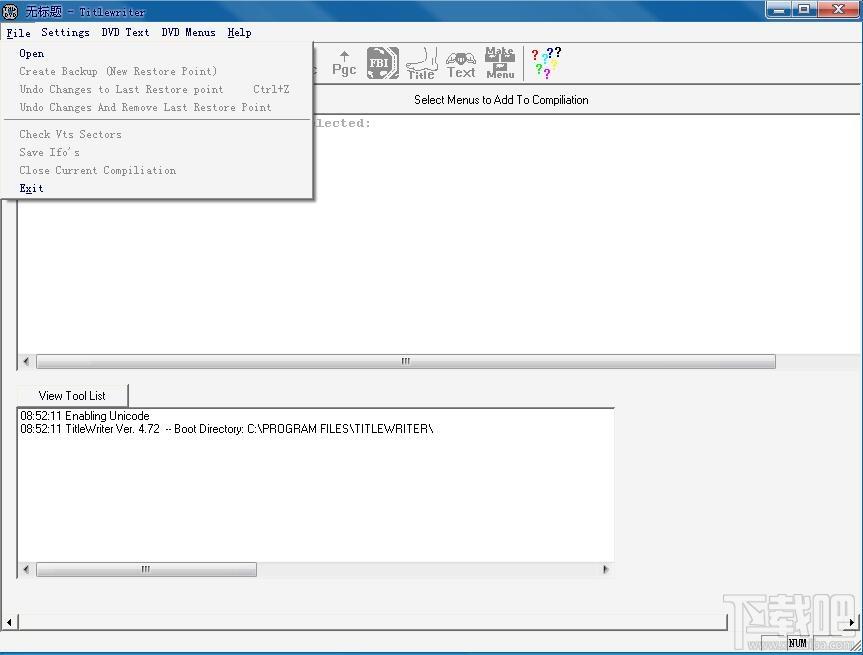The height and width of the screenshot is (655, 863).
Task: Click the Make Menu toolbar icon
Action: click(500, 63)
